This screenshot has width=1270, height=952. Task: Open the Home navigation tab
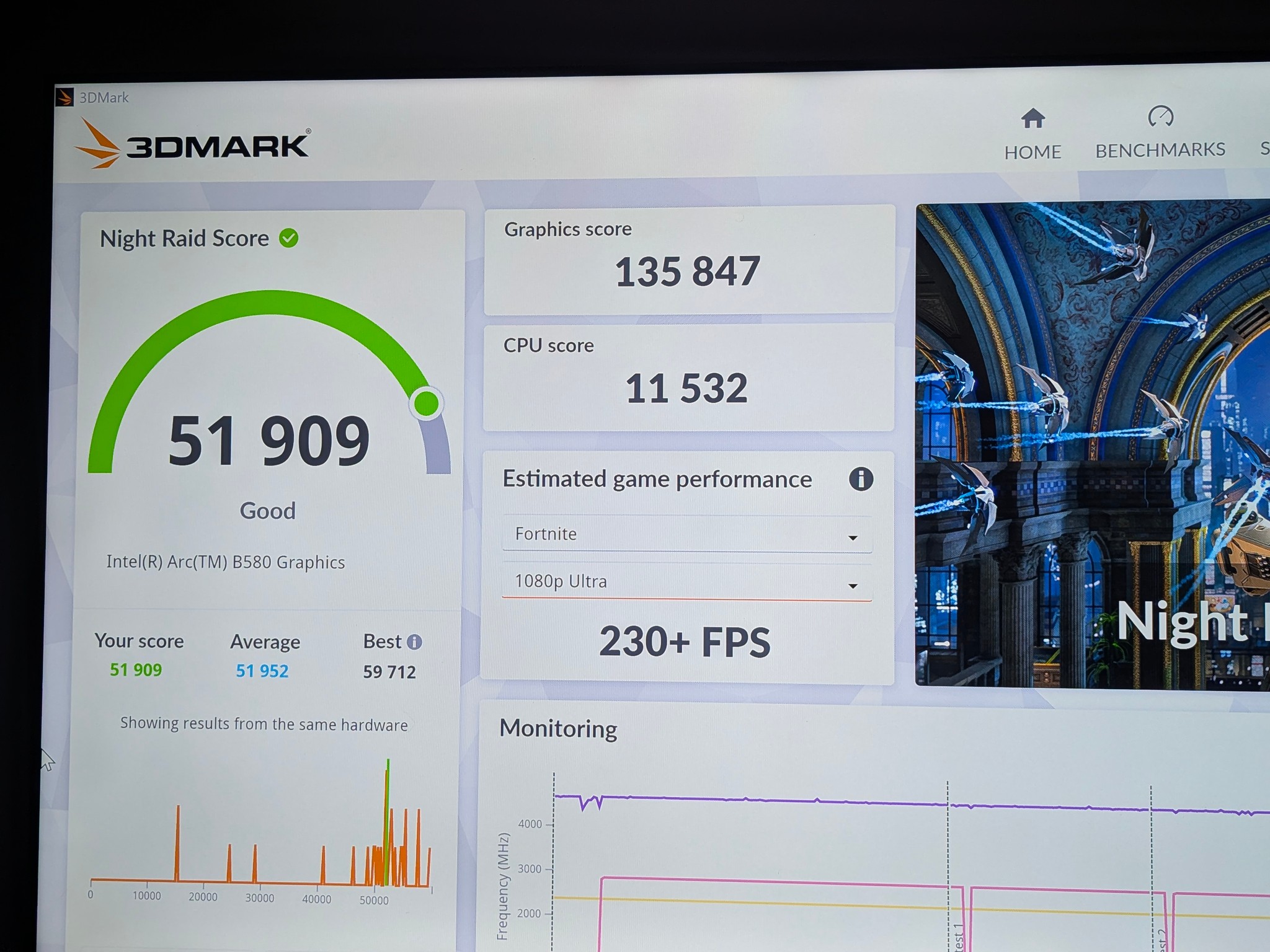(x=1032, y=134)
